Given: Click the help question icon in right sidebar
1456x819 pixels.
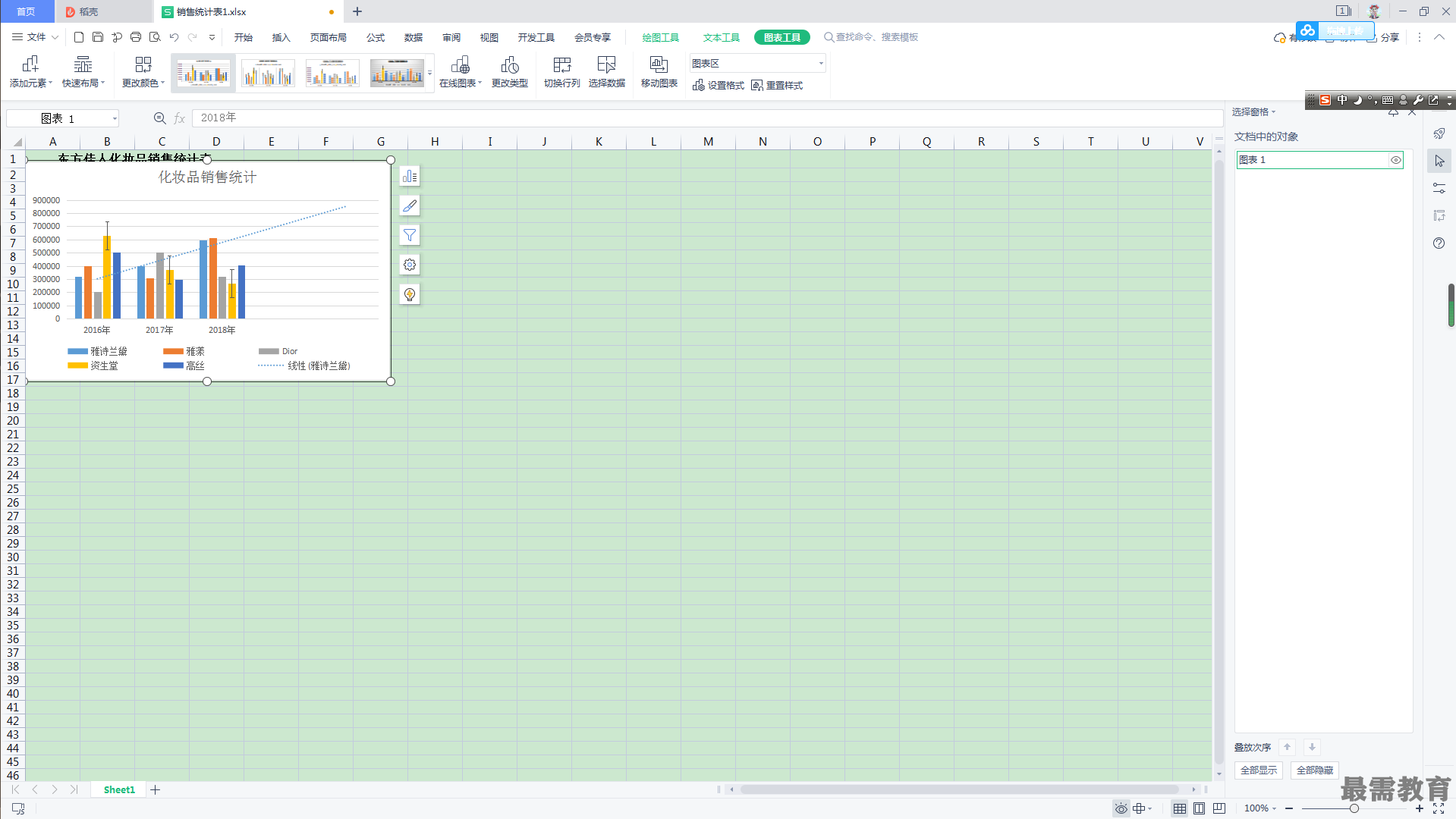Looking at the screenshot, I should (1439, 243).
